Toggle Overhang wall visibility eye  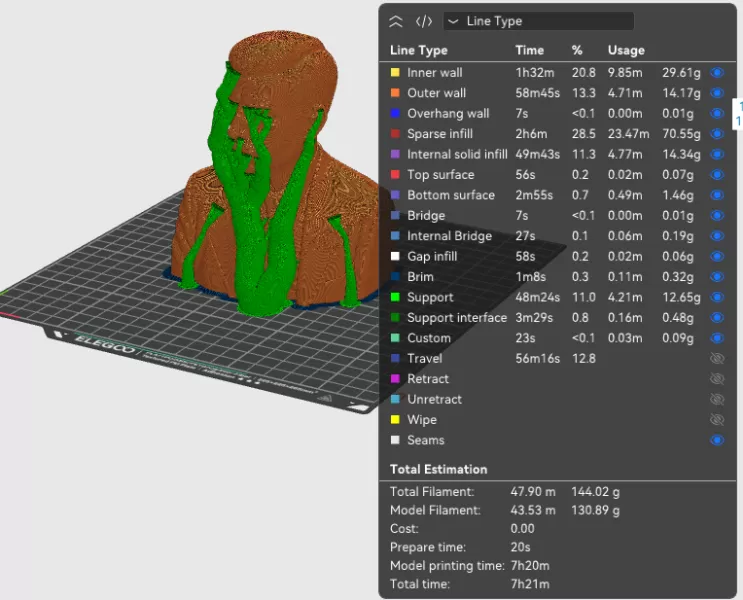(717, 113)
